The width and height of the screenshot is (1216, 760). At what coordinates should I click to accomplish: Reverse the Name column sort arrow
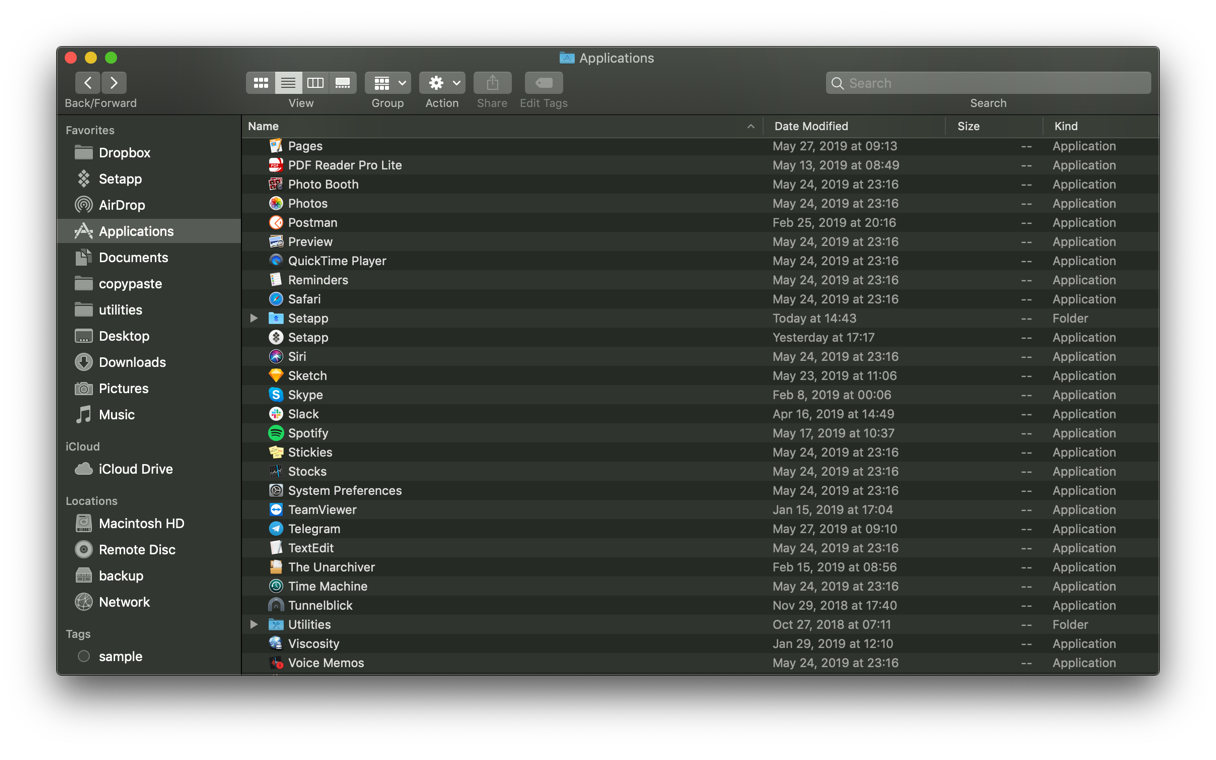click(751, 126)
